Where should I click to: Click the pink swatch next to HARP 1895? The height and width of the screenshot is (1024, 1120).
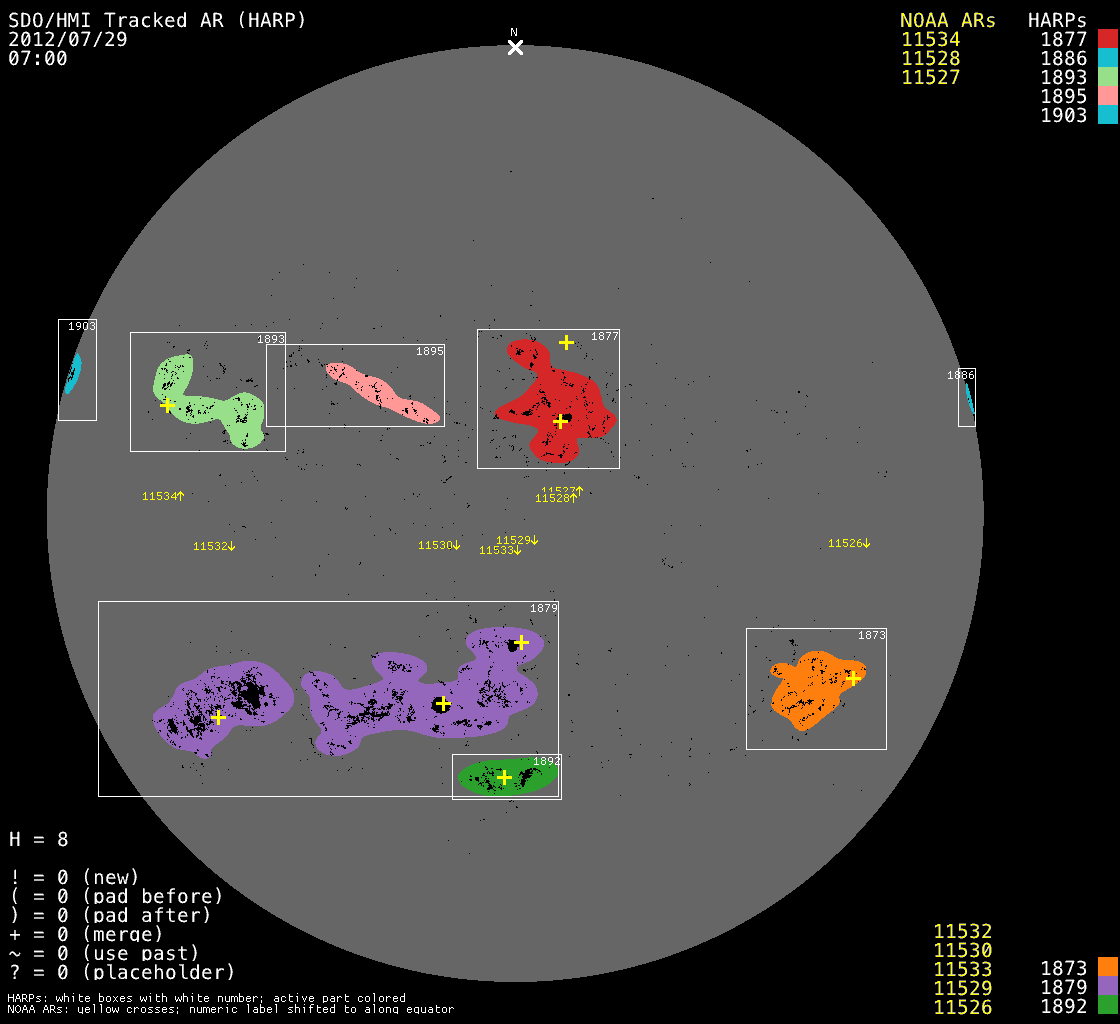click(1106, 96)
